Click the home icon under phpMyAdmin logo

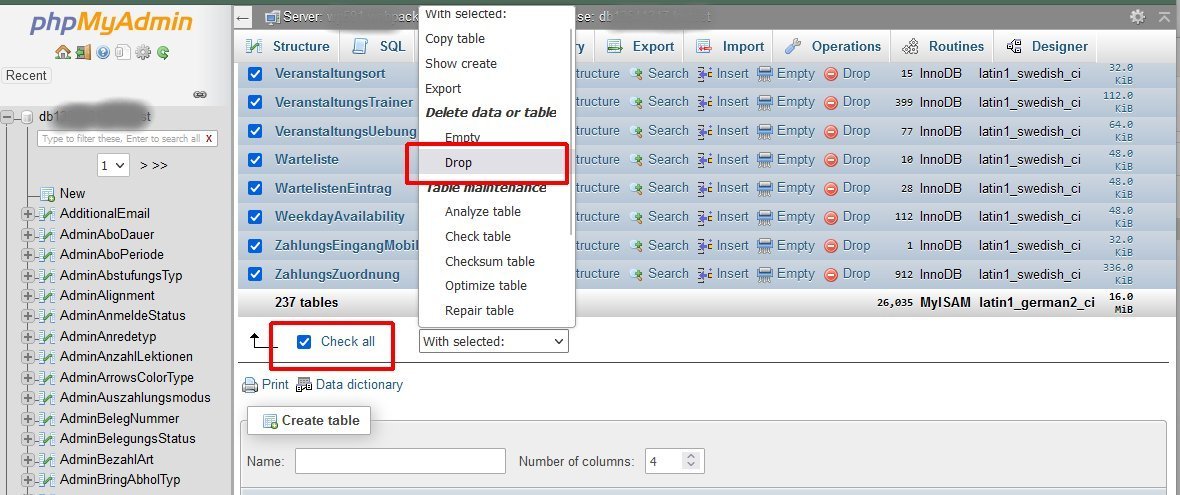pos(62,52)
